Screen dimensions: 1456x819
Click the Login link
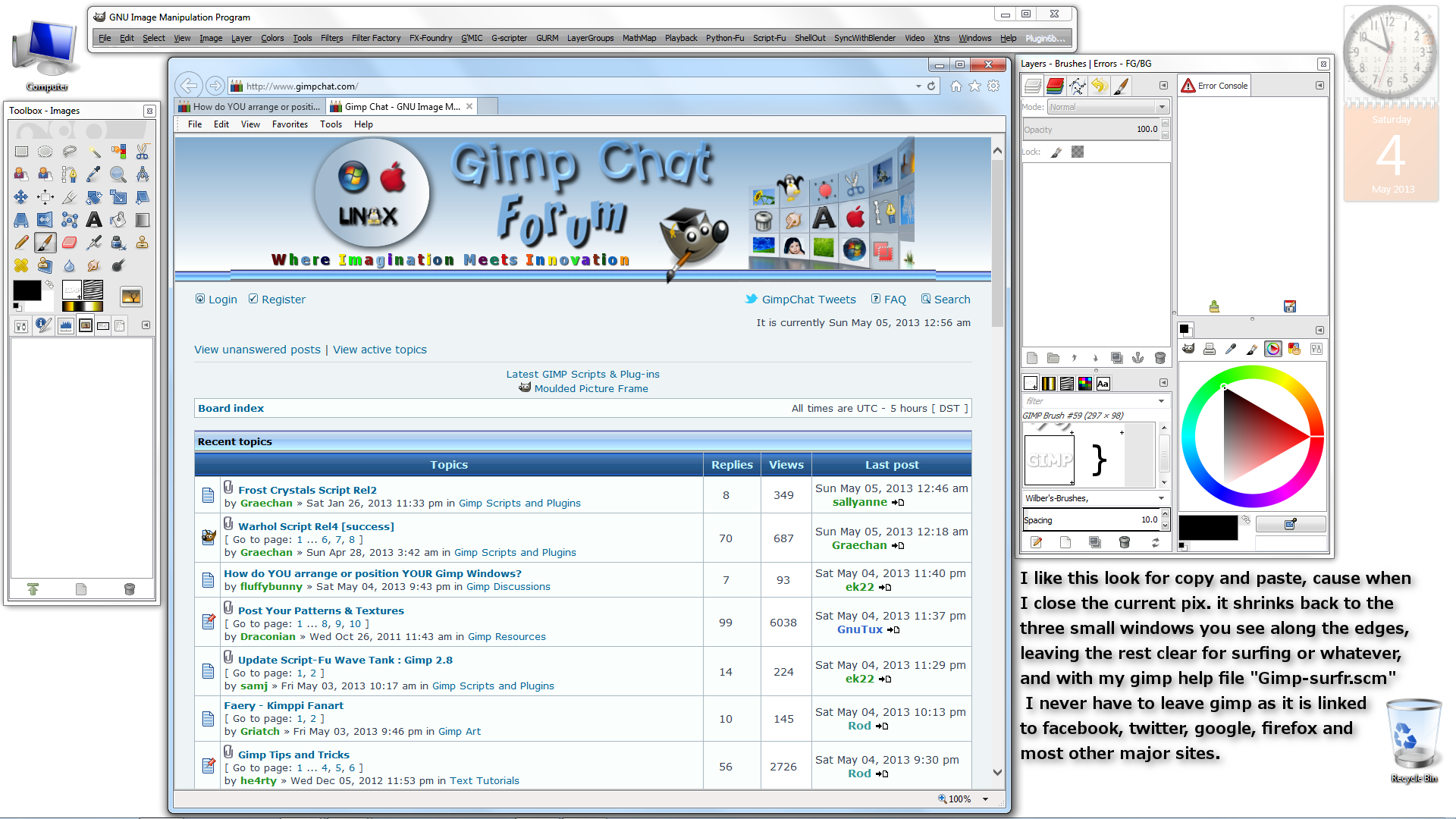(x=216, y=300)
